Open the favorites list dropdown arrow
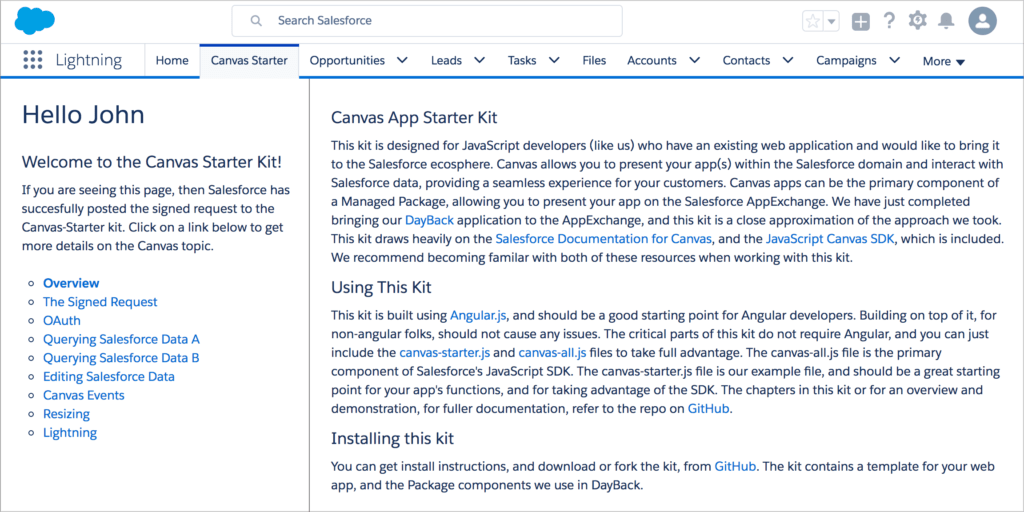 (x=831, y=21)
